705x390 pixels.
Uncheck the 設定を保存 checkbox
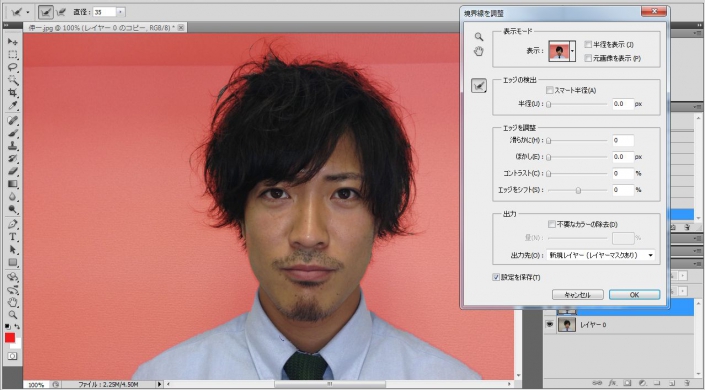click(x=496, y=277)
